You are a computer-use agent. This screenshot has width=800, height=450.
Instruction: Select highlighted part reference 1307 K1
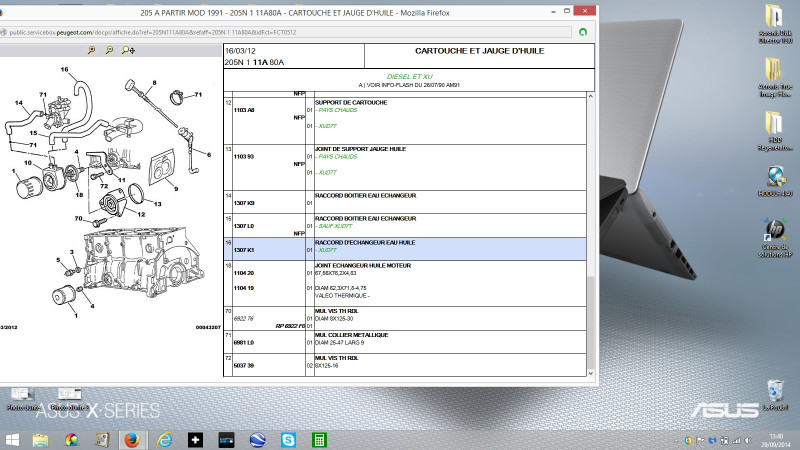click(244, 250)
